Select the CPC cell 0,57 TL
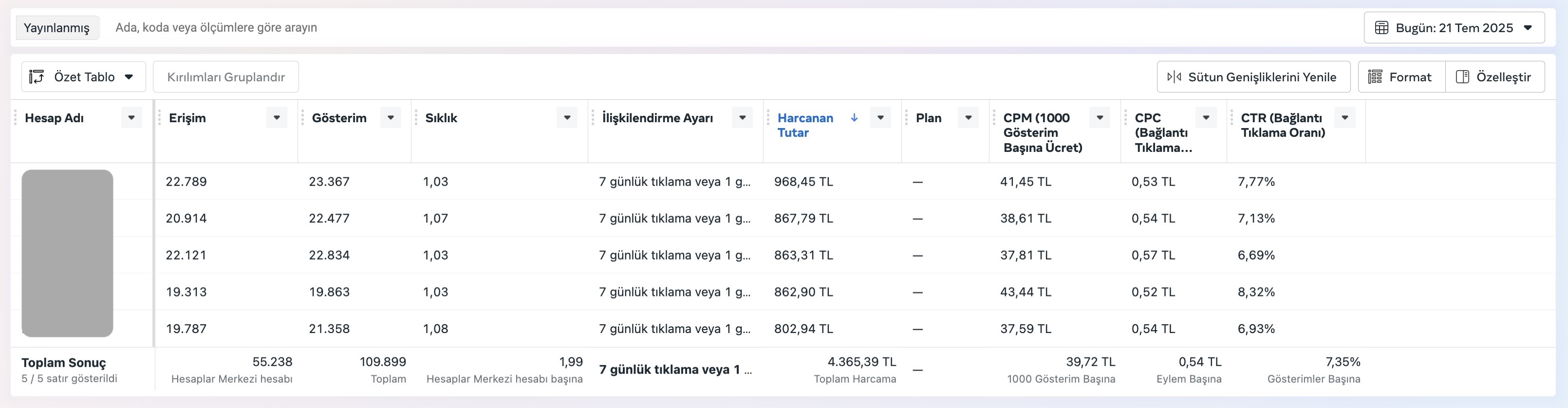Image resolution: width=1568 pixels, height=408 pixels. pyautogui.click(x=1153, y=255)
